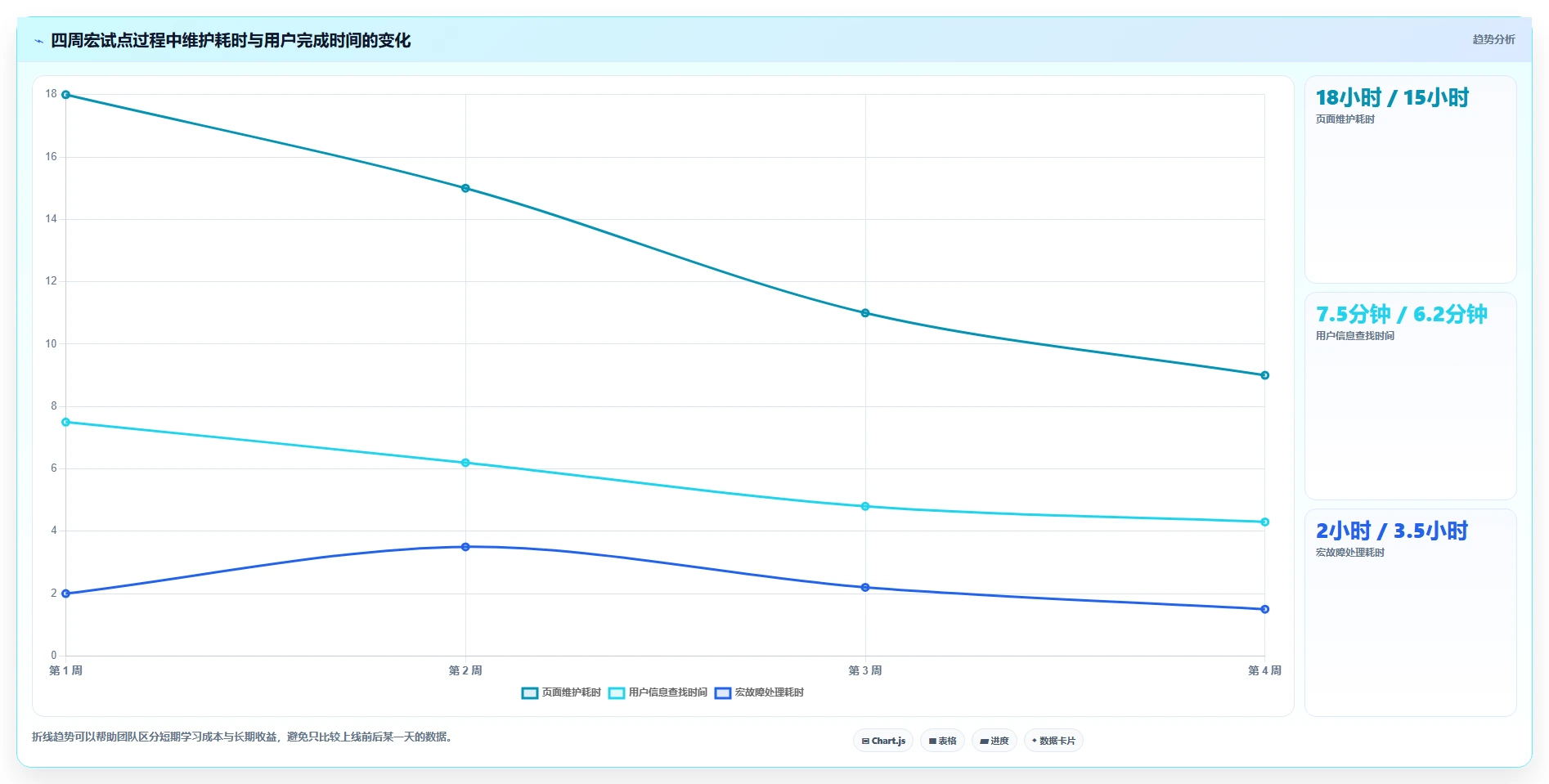Click the 第 4 周 point on 宏故障处理耗时 line

tap(1264, 609)
